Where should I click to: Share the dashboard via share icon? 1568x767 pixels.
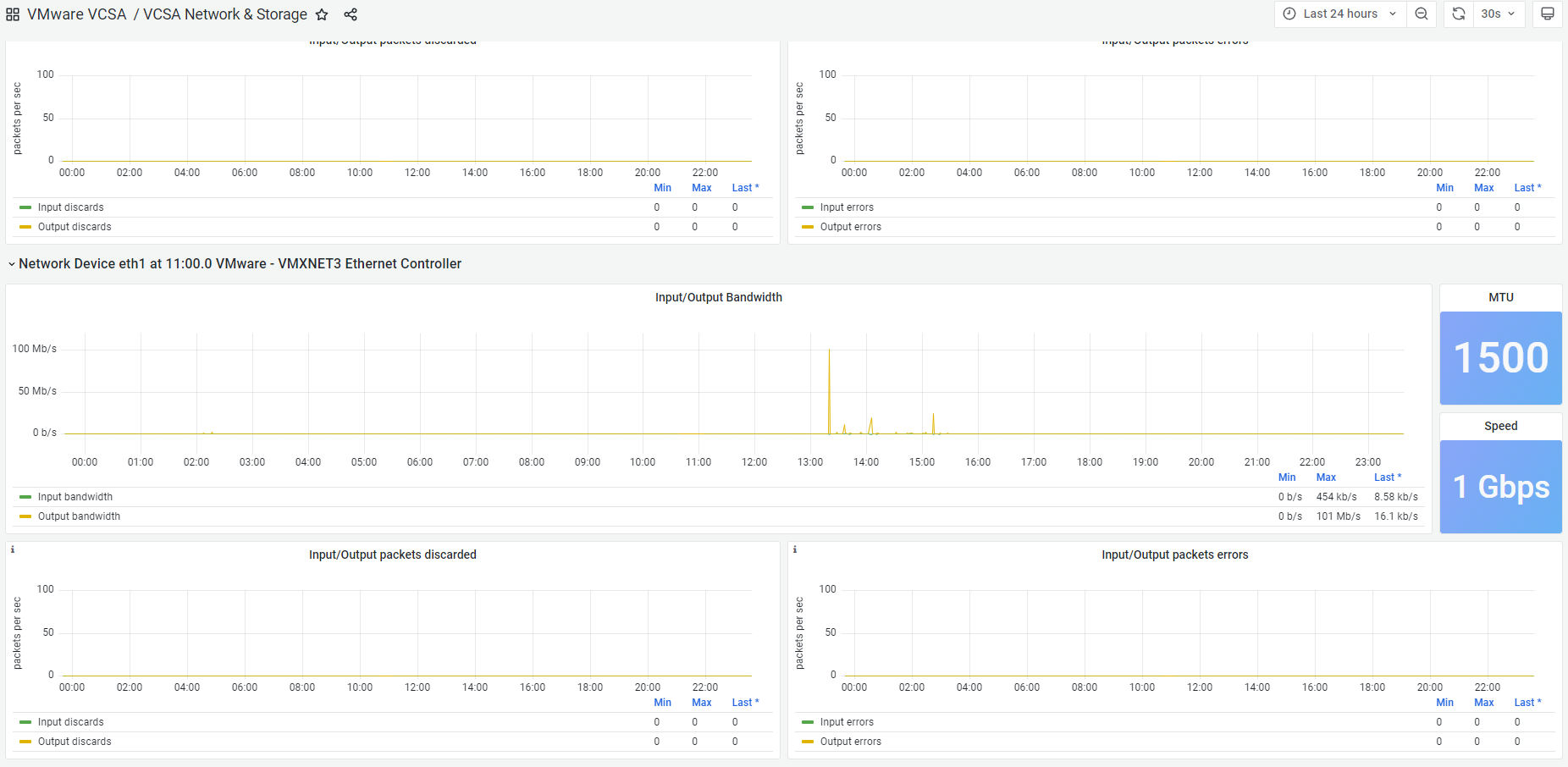(351, 14)
